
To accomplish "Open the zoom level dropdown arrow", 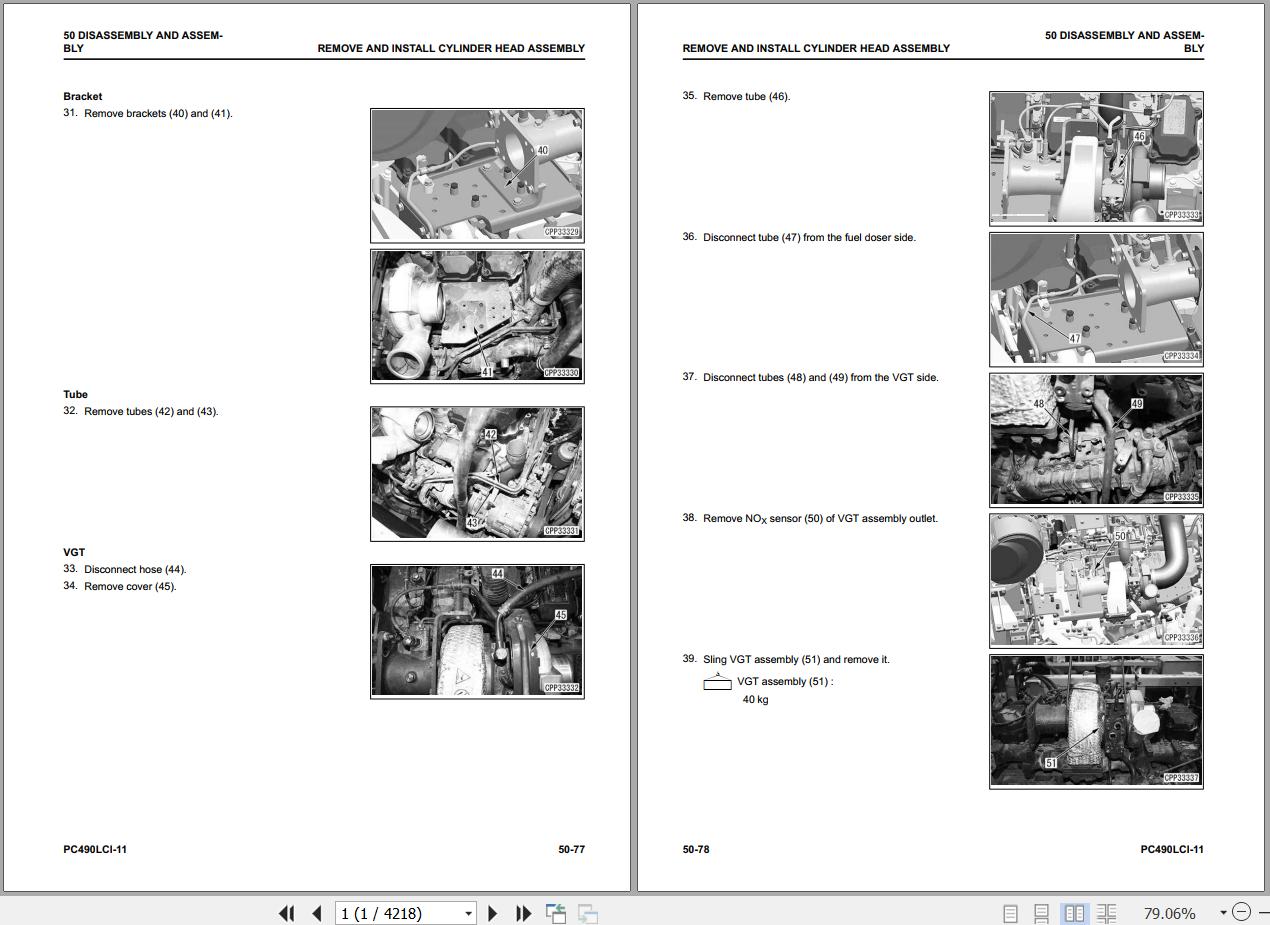I will [x=1222, y=912].
